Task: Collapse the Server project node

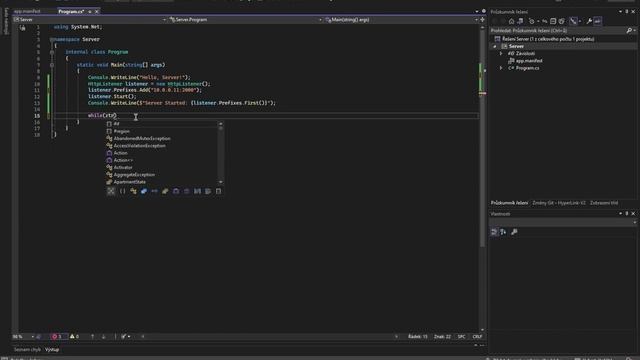Action: click(x=495, y=47)
